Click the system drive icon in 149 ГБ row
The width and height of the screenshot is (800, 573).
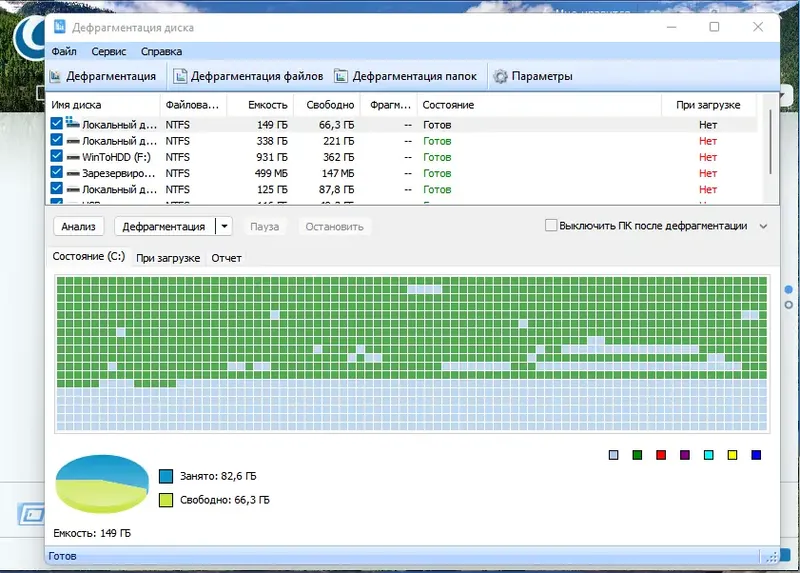[x=72, y=123]
